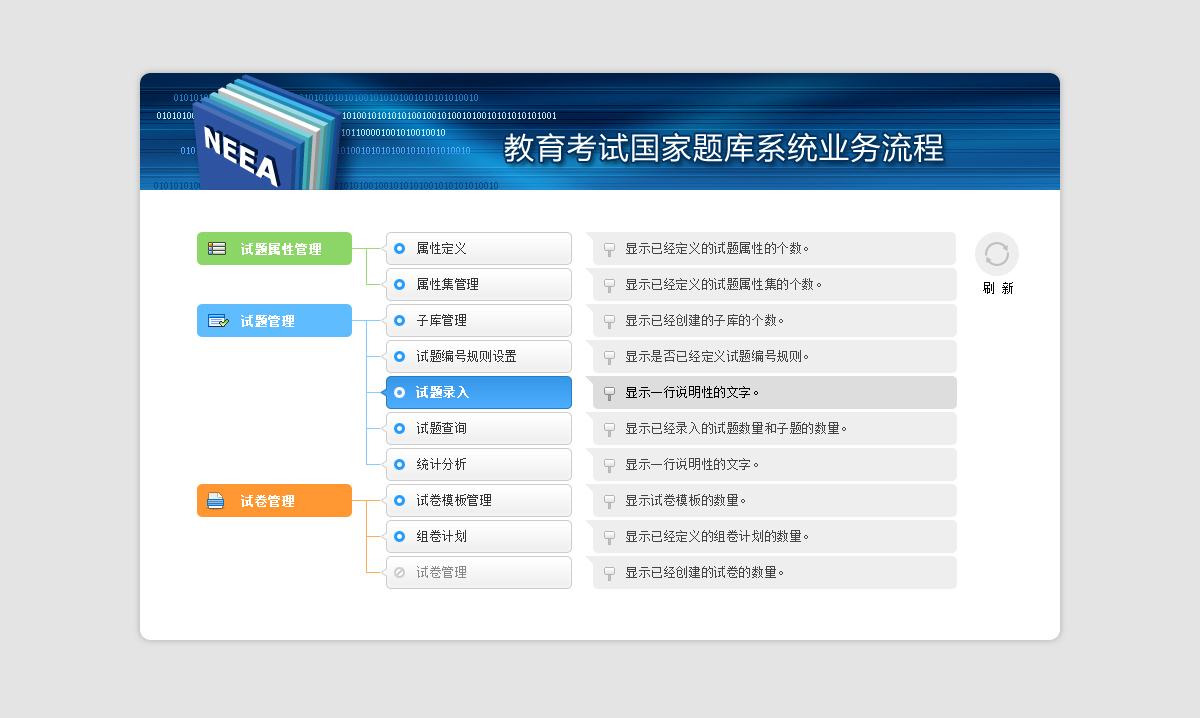Go to 试题查询
Screen dimensions: 1200x718
[479, 429]
